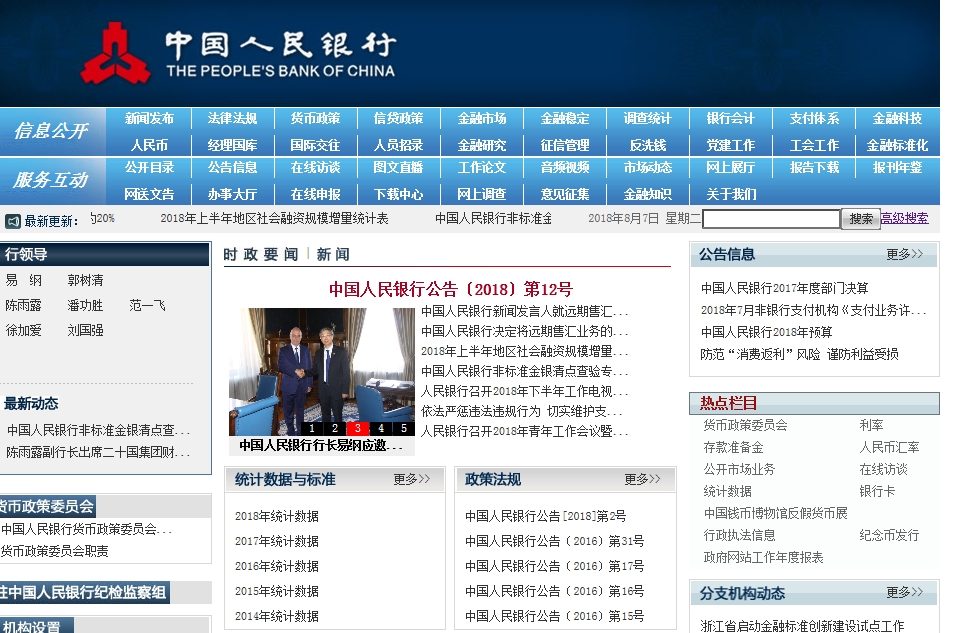Open 下载中心 in the 服务互动 menu
954x633 pixels.
(398, 194)
